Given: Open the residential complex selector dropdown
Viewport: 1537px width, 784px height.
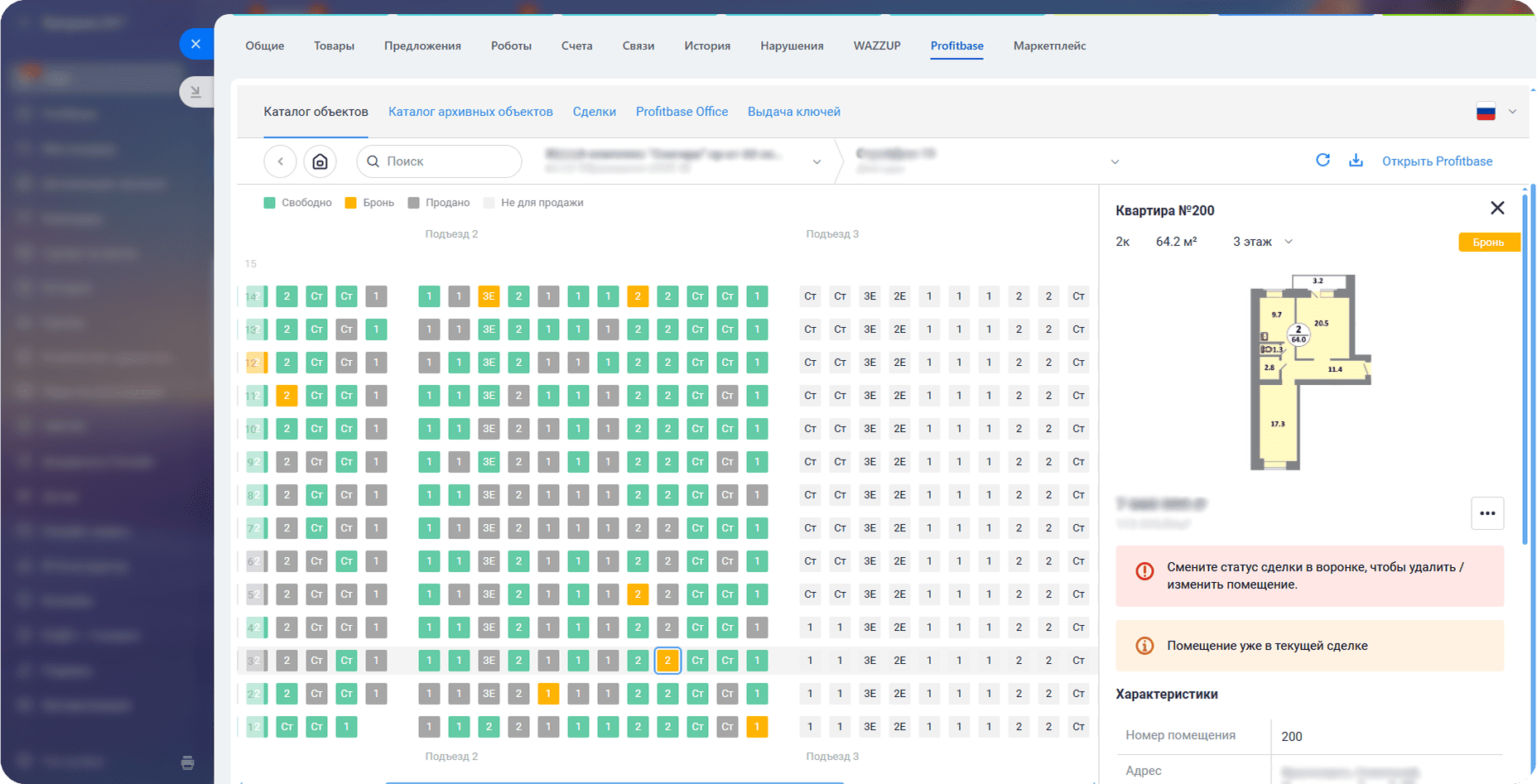Looking at the screenshot, I should coord(817,161).
